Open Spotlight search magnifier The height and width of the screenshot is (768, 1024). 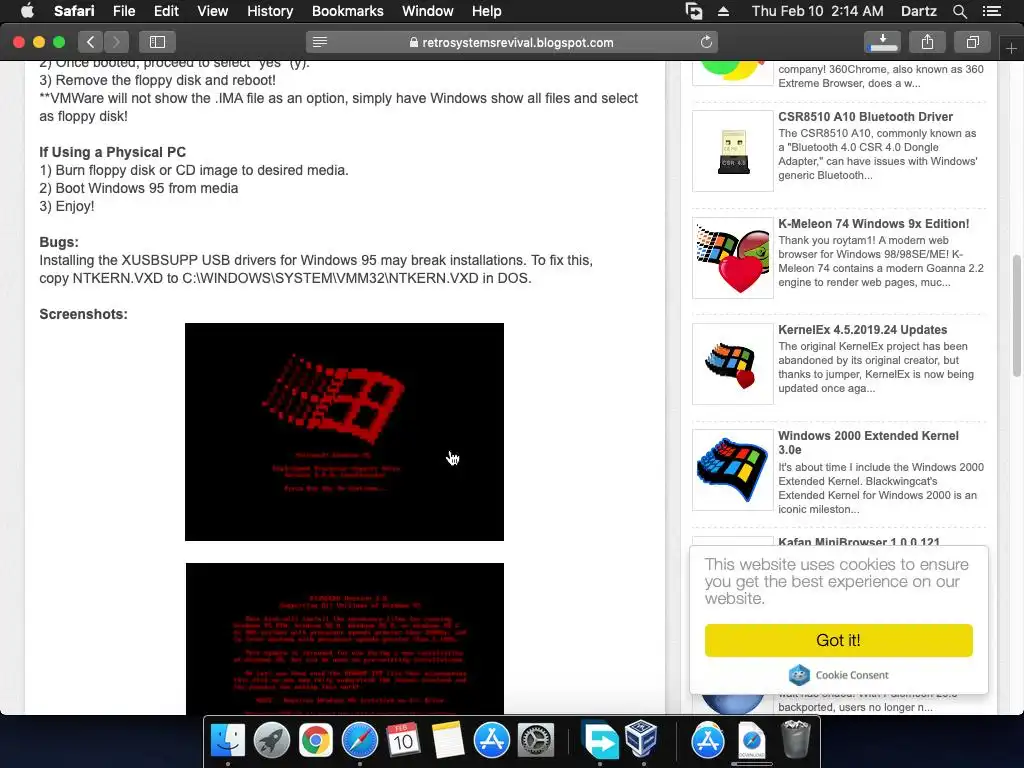tap(959, 11)
